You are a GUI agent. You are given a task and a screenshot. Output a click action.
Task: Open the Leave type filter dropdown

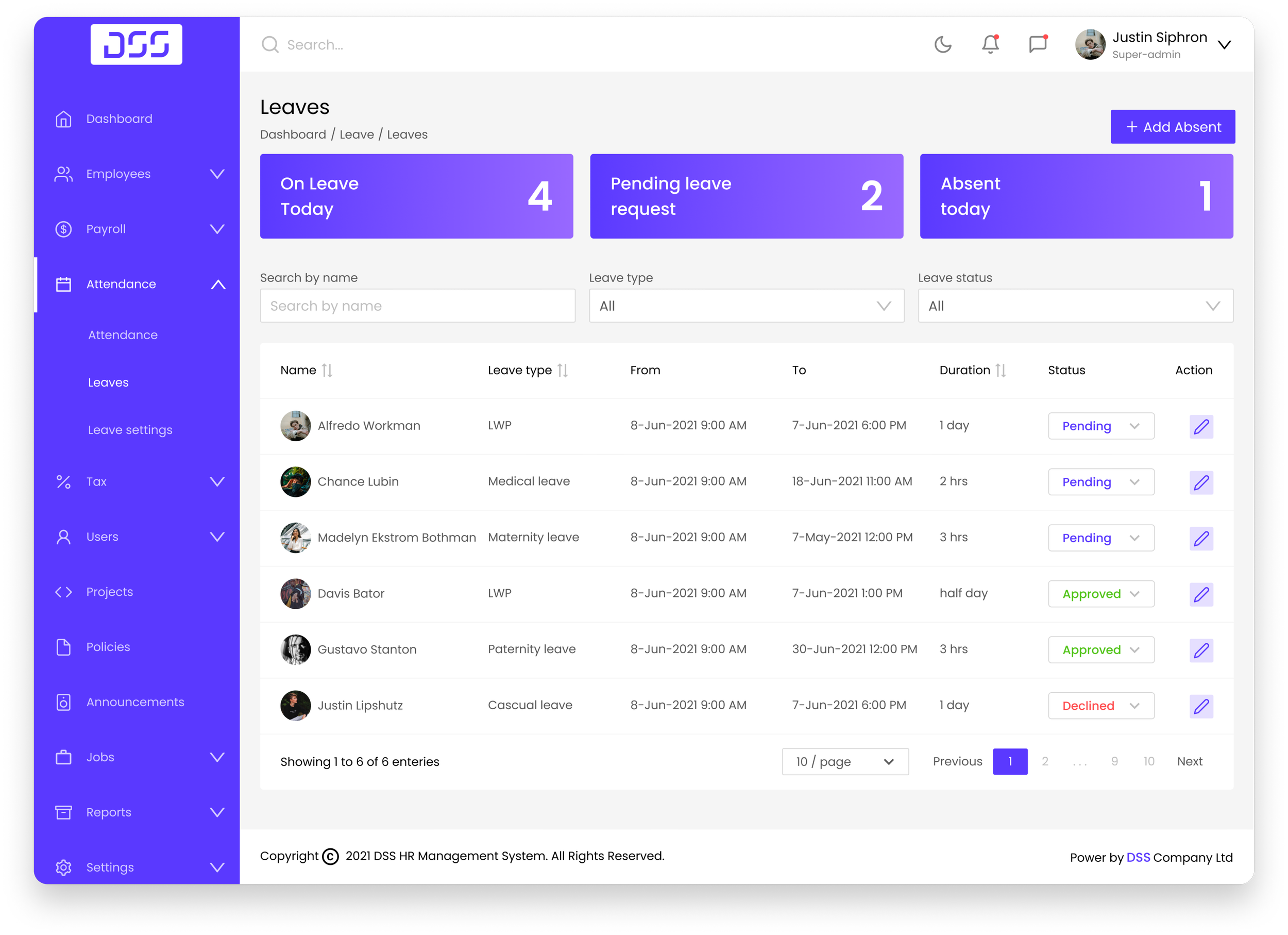(x=746, y=306)
